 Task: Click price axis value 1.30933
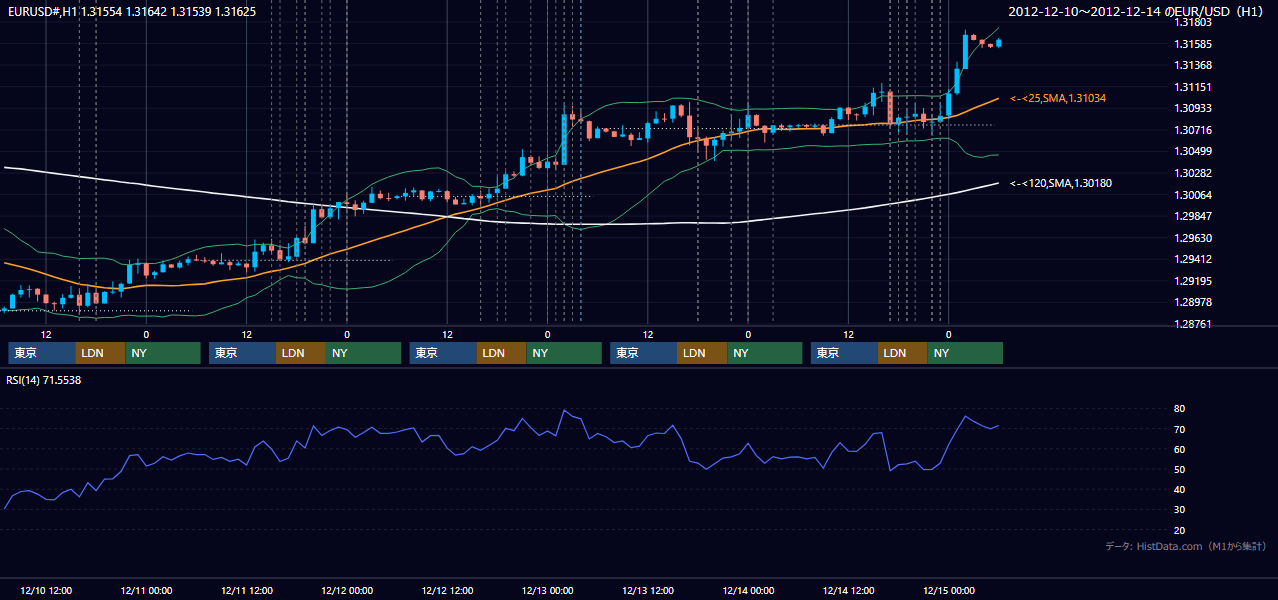(x=1193, y=108)
